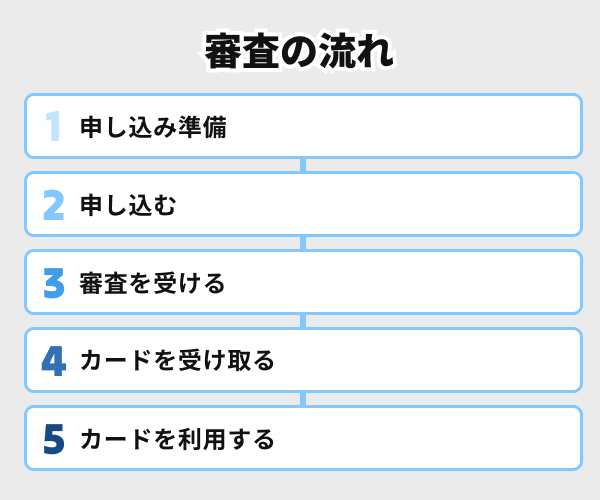Click the number 3 step icon

coord(54,283)
